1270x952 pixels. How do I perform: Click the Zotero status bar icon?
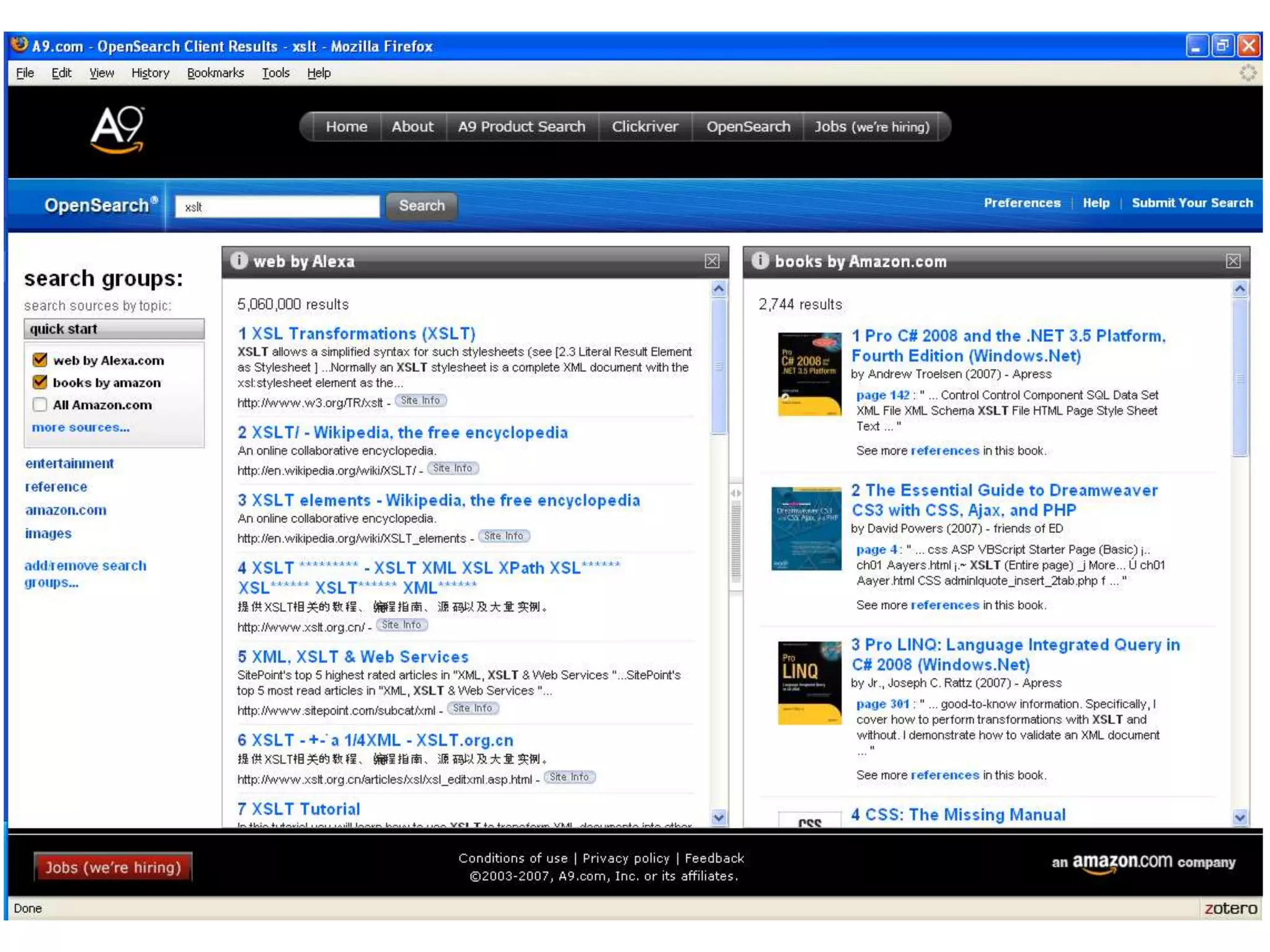click(1230, 908)
